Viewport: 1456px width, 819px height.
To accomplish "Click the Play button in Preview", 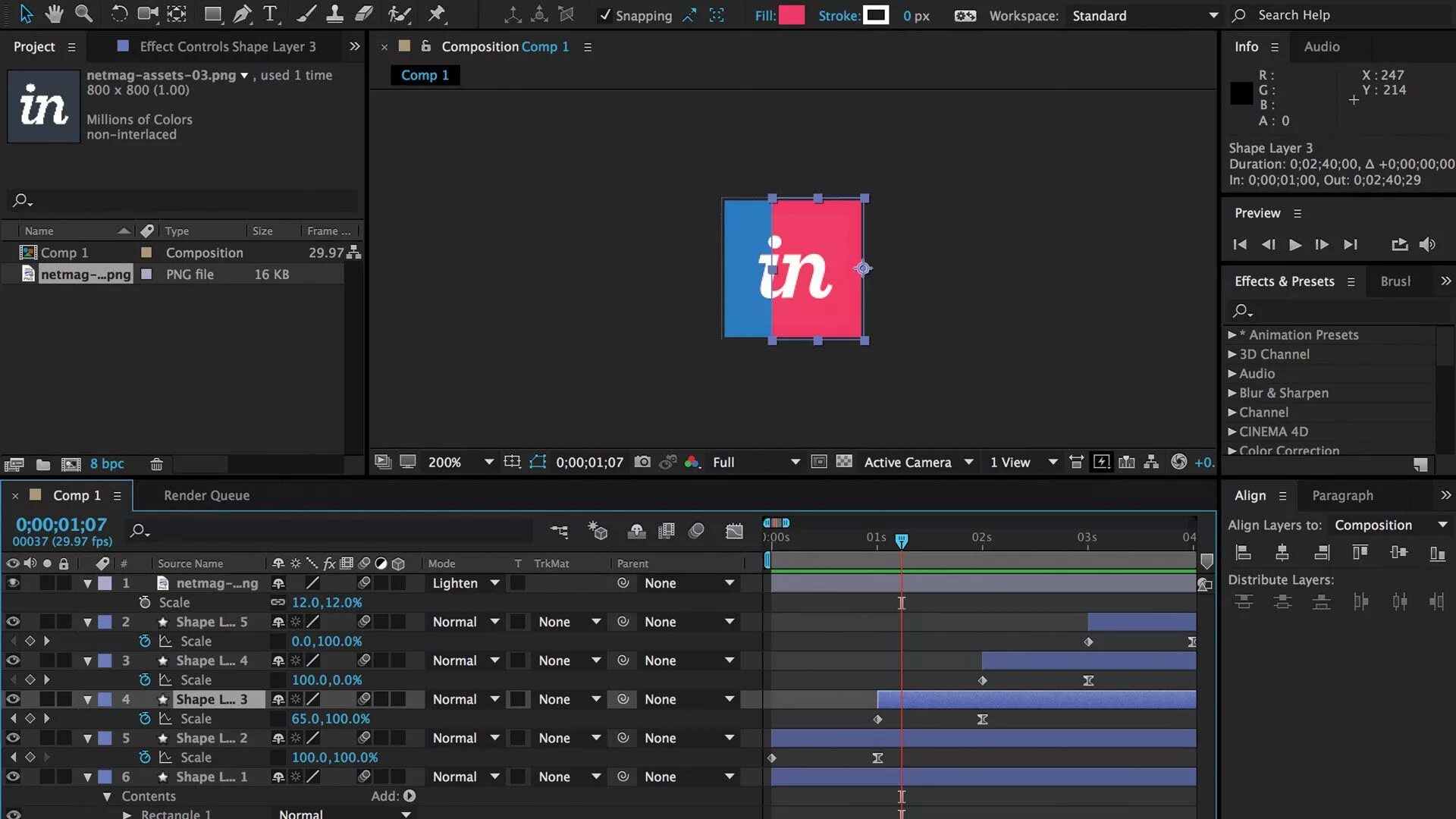I will (1295, 244).
